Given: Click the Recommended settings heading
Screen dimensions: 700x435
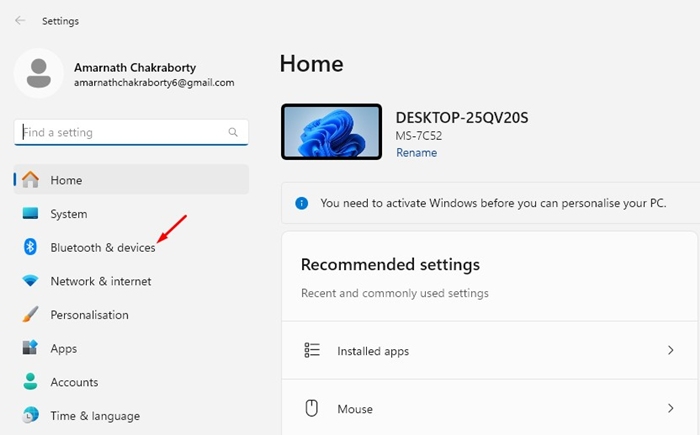Looking at the screenshot, I should 390,264.
